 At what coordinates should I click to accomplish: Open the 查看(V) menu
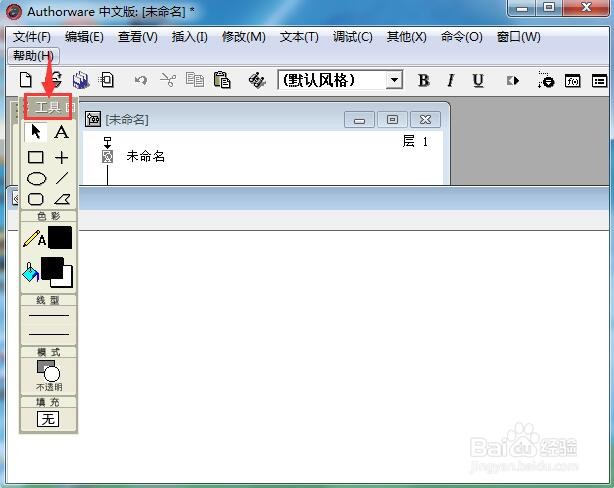pyautogui.click(x=138, y=37)
